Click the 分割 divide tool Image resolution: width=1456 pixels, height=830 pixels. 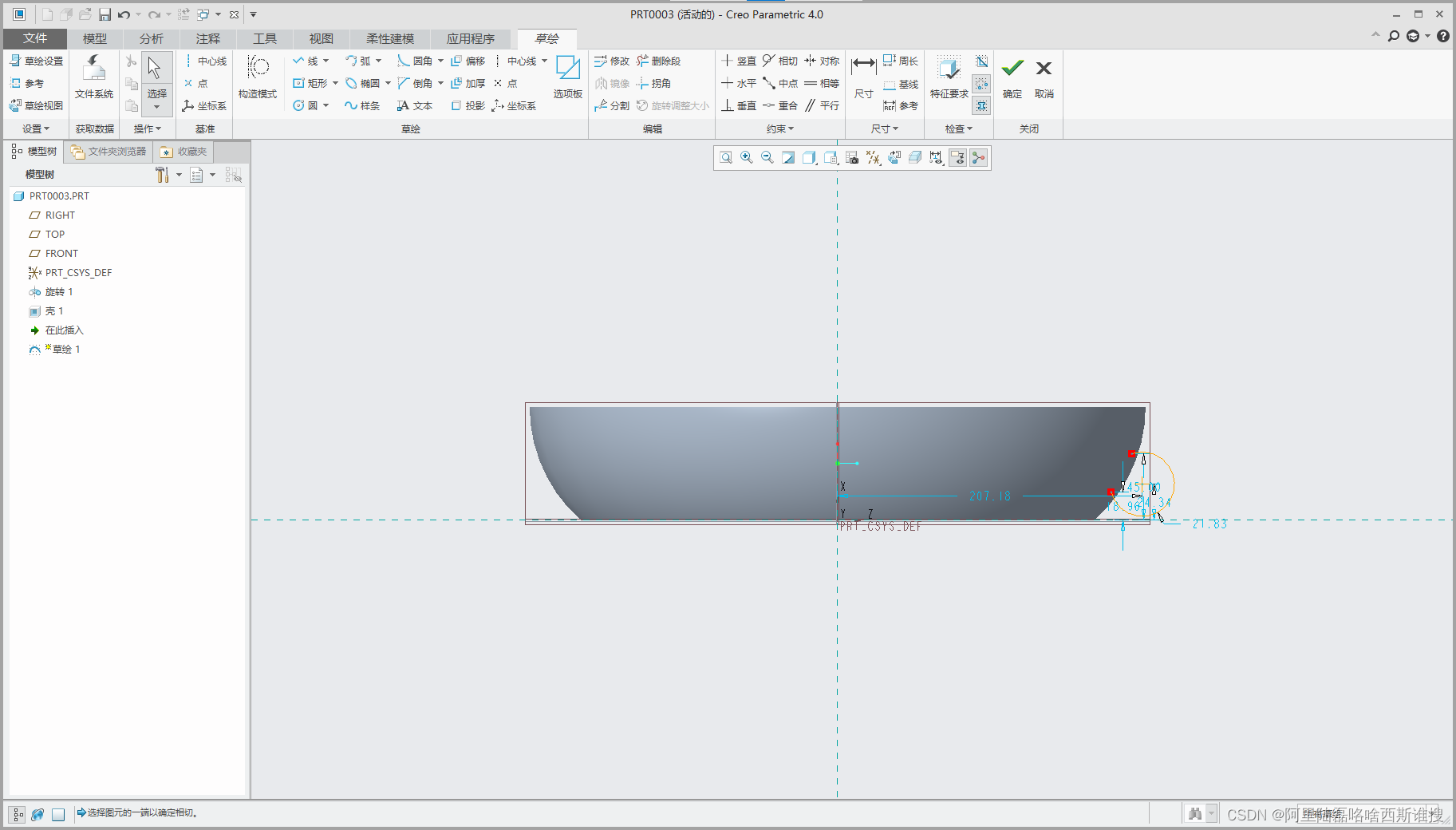(x=612, y=105)
